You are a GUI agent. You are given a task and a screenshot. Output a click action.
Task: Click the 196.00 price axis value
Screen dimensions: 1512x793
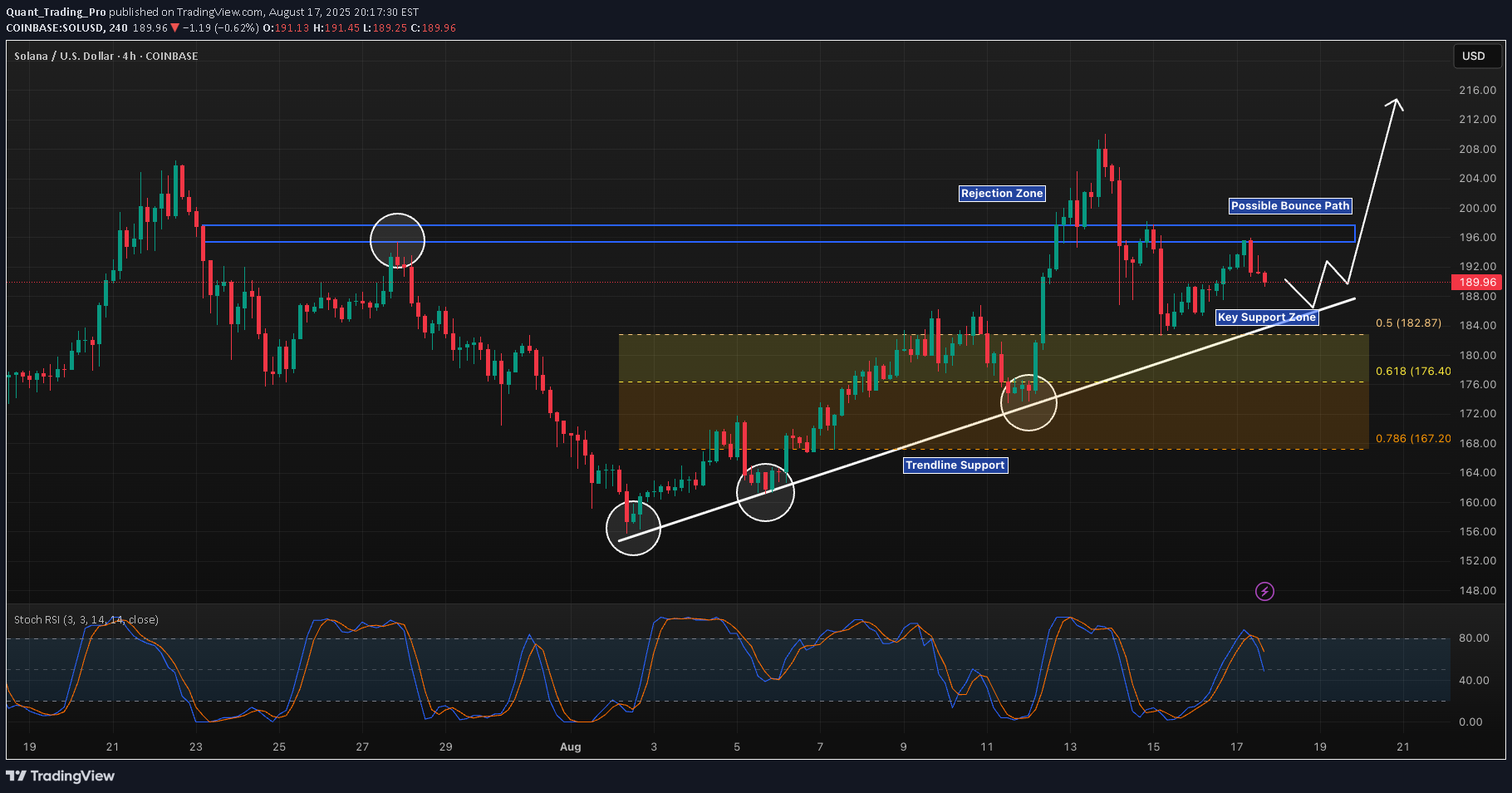pos(1477,237)
